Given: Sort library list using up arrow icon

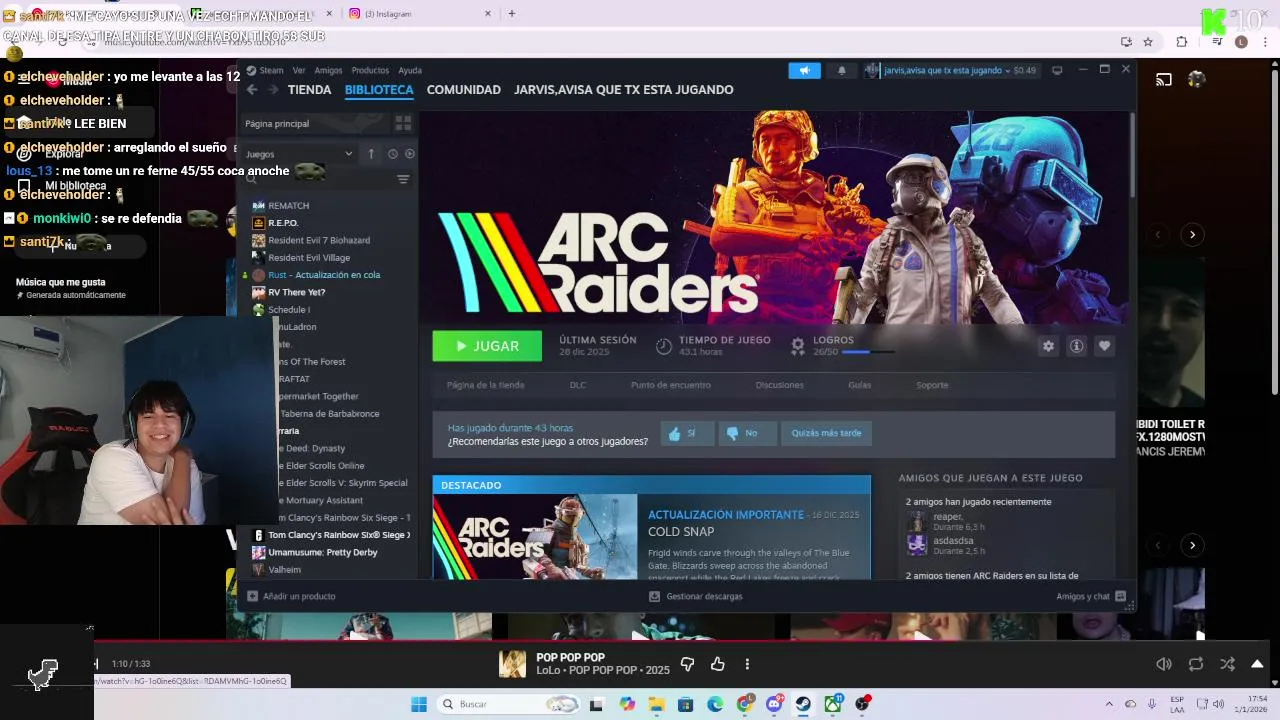Looking at the screenshot, I should 371,154.
